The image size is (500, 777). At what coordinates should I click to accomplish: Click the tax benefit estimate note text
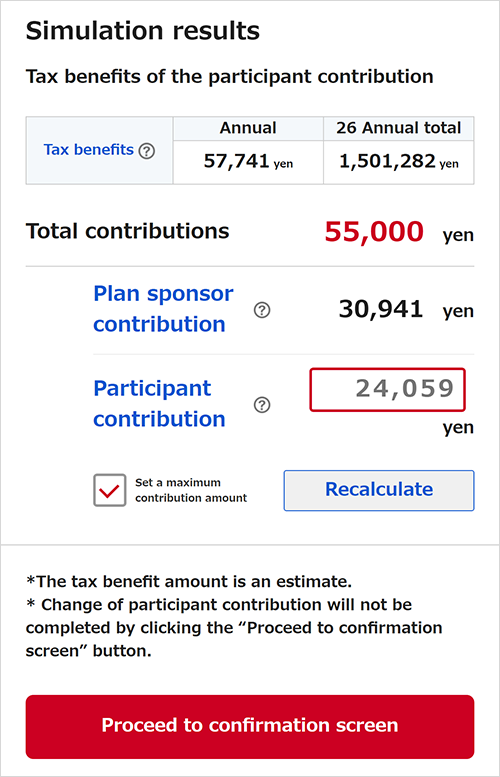(x=189, y=581)
